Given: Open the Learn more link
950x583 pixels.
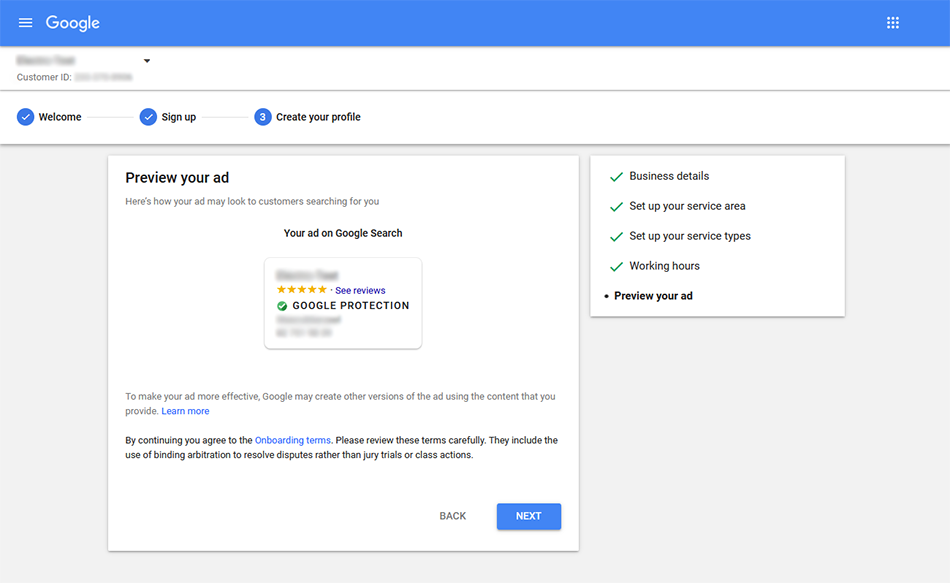Looking at the screenshot, I should pyautogui.click(x=185, y=411).
